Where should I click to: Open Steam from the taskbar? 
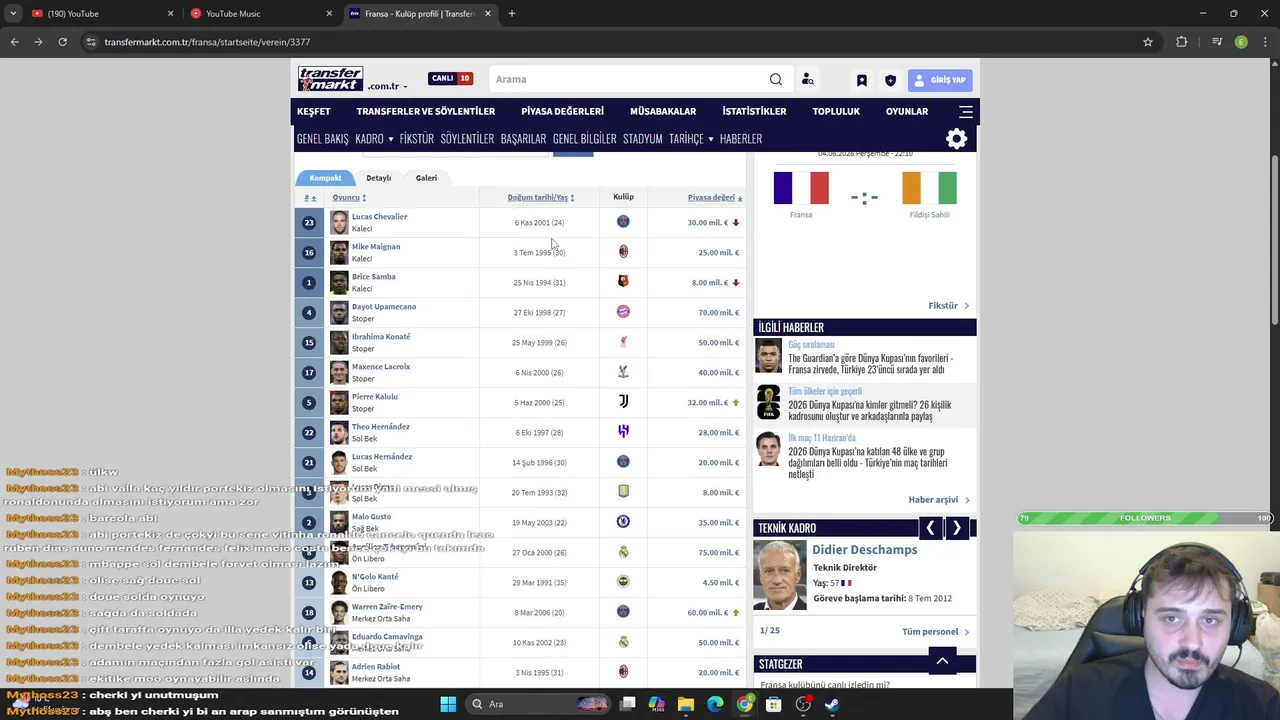point(832,704)
